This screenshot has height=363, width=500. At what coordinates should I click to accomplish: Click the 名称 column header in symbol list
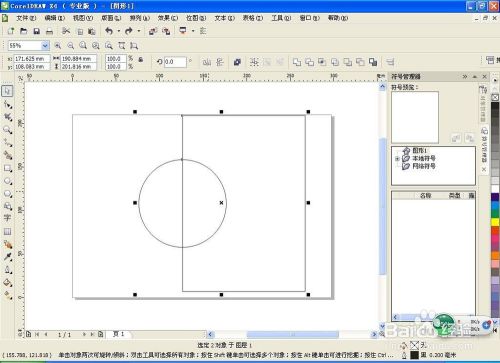(x=425, y=196)
